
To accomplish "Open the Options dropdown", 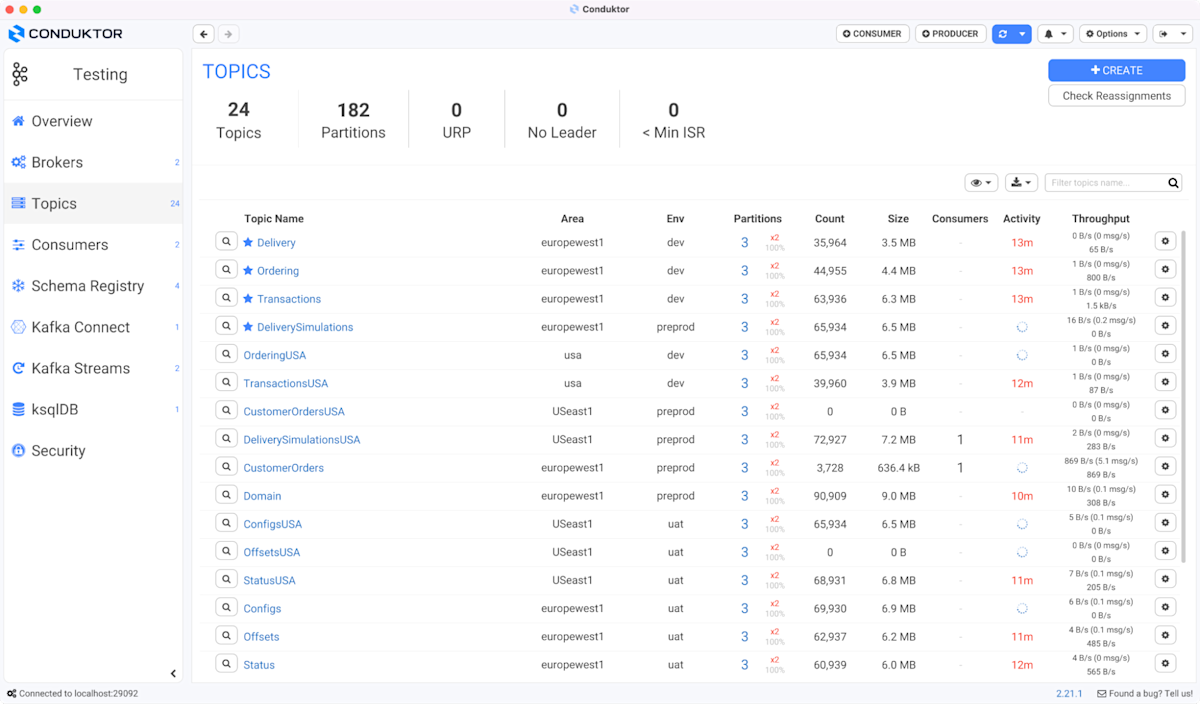I will click(x=1112, y=34).
